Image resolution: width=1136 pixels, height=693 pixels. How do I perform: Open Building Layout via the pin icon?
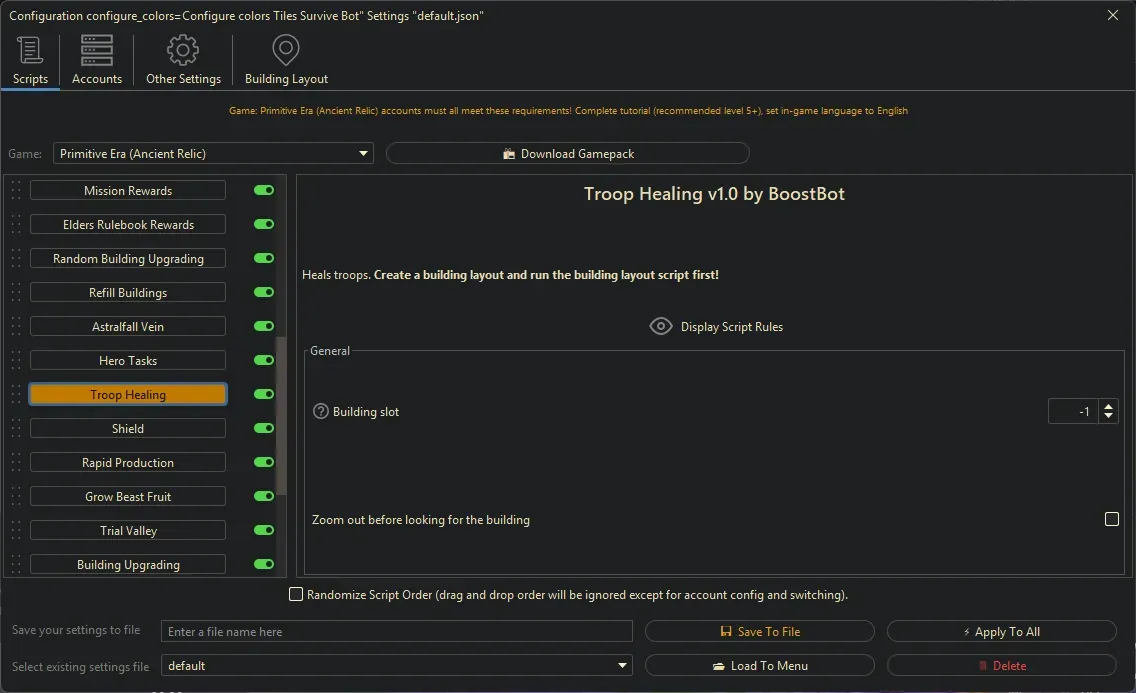point(285,49)
